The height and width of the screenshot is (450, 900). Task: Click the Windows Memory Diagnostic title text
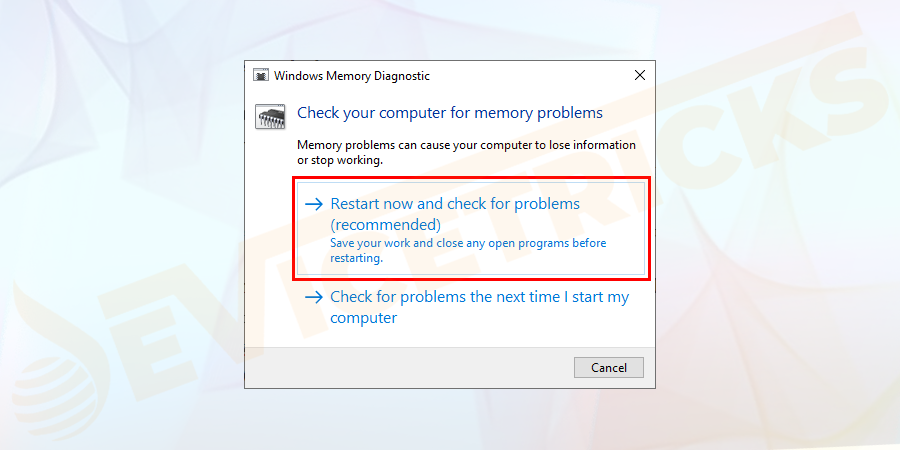(x=352, y=76)
